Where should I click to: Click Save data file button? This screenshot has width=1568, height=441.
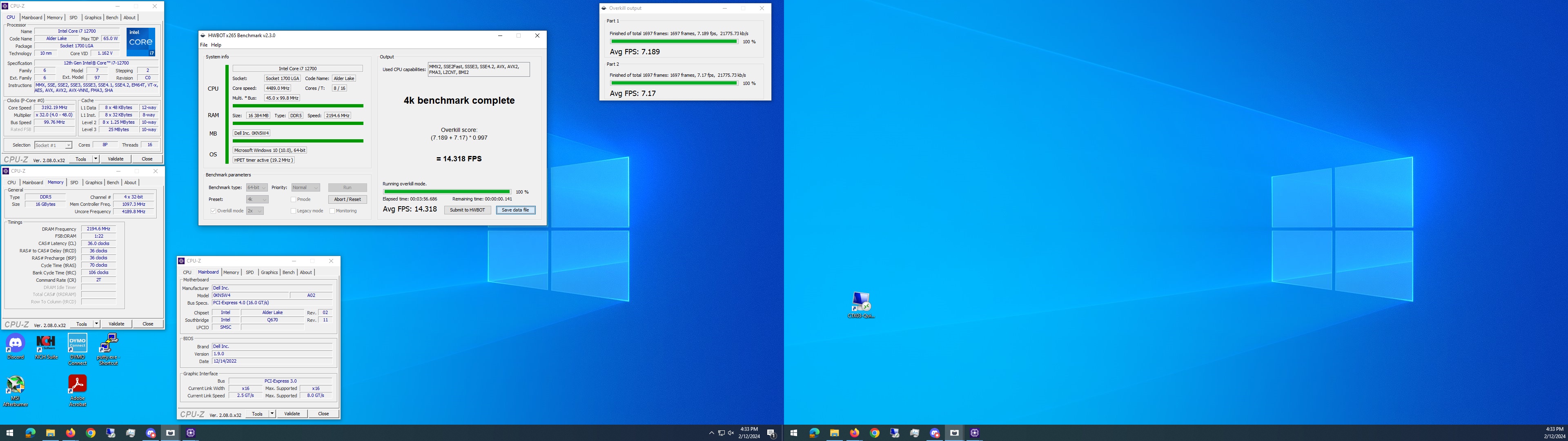pos(516,210)
